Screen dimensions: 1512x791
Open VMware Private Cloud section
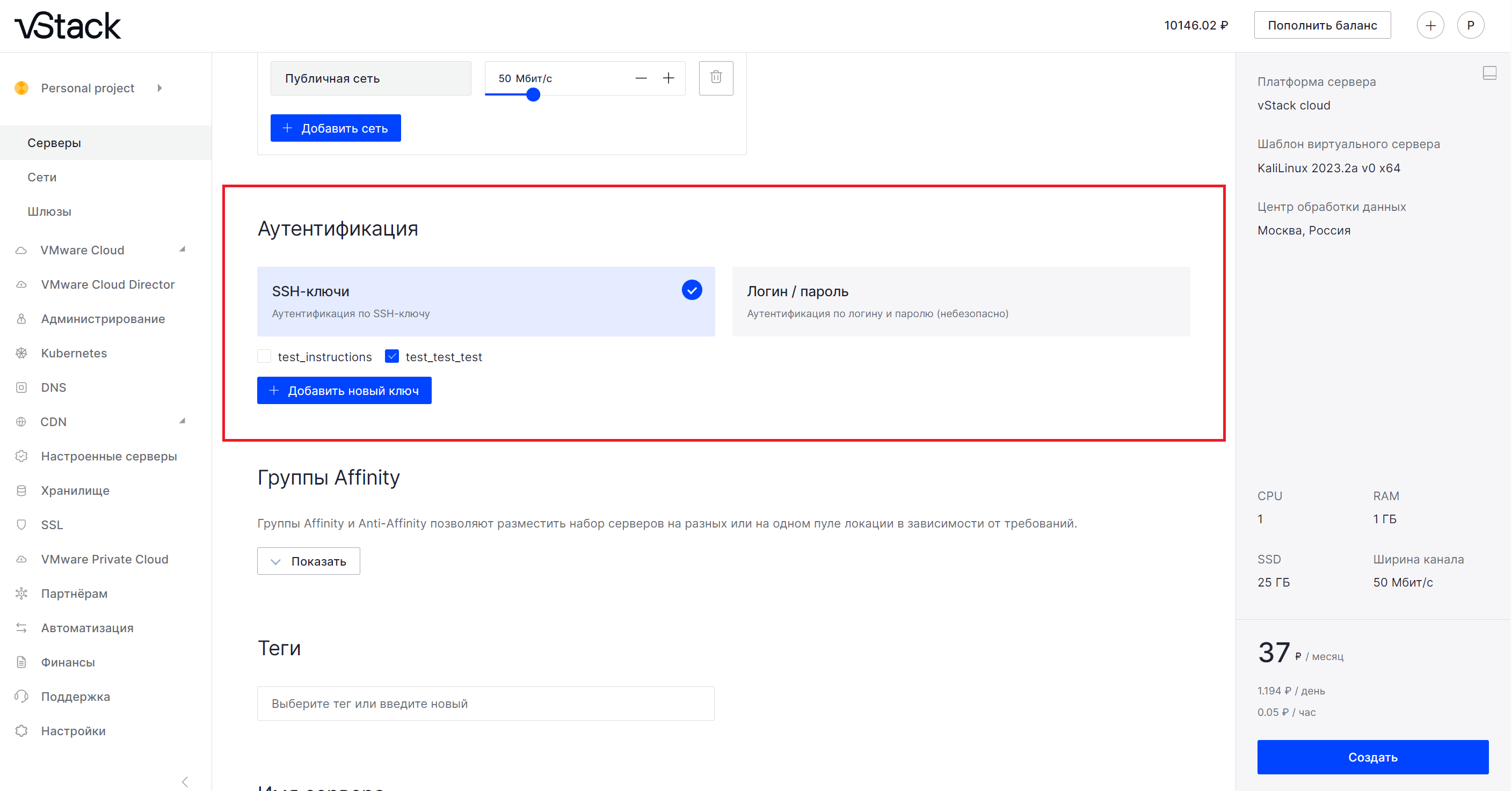pos(105,559)
